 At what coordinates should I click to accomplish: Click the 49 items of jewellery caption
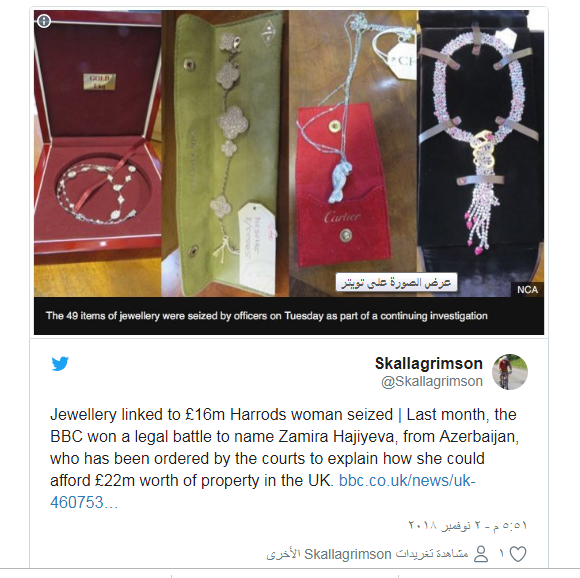(267, 316)
